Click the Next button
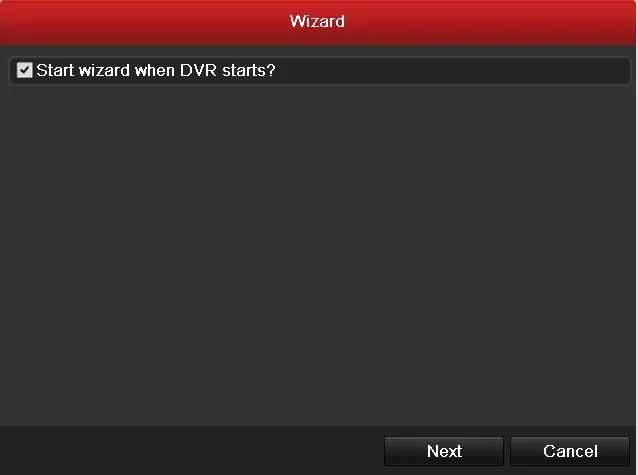This screenshot has width=638, height=475. tap(444, 451)
